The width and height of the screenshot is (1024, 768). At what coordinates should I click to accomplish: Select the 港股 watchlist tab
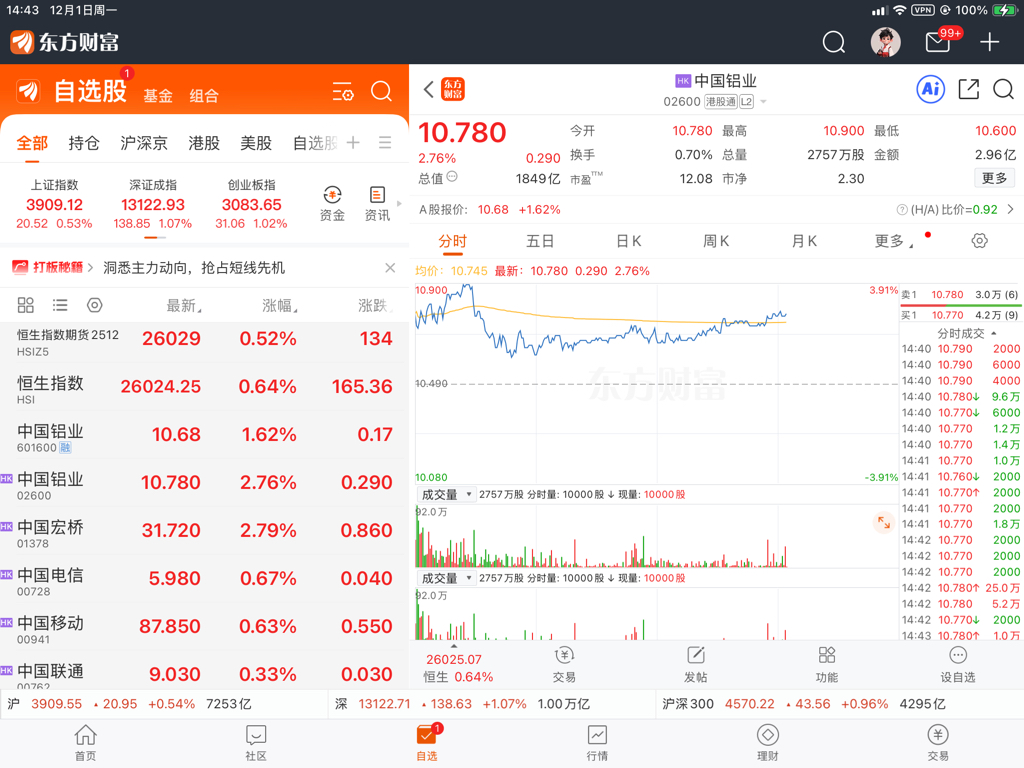(x=204, y=143)
